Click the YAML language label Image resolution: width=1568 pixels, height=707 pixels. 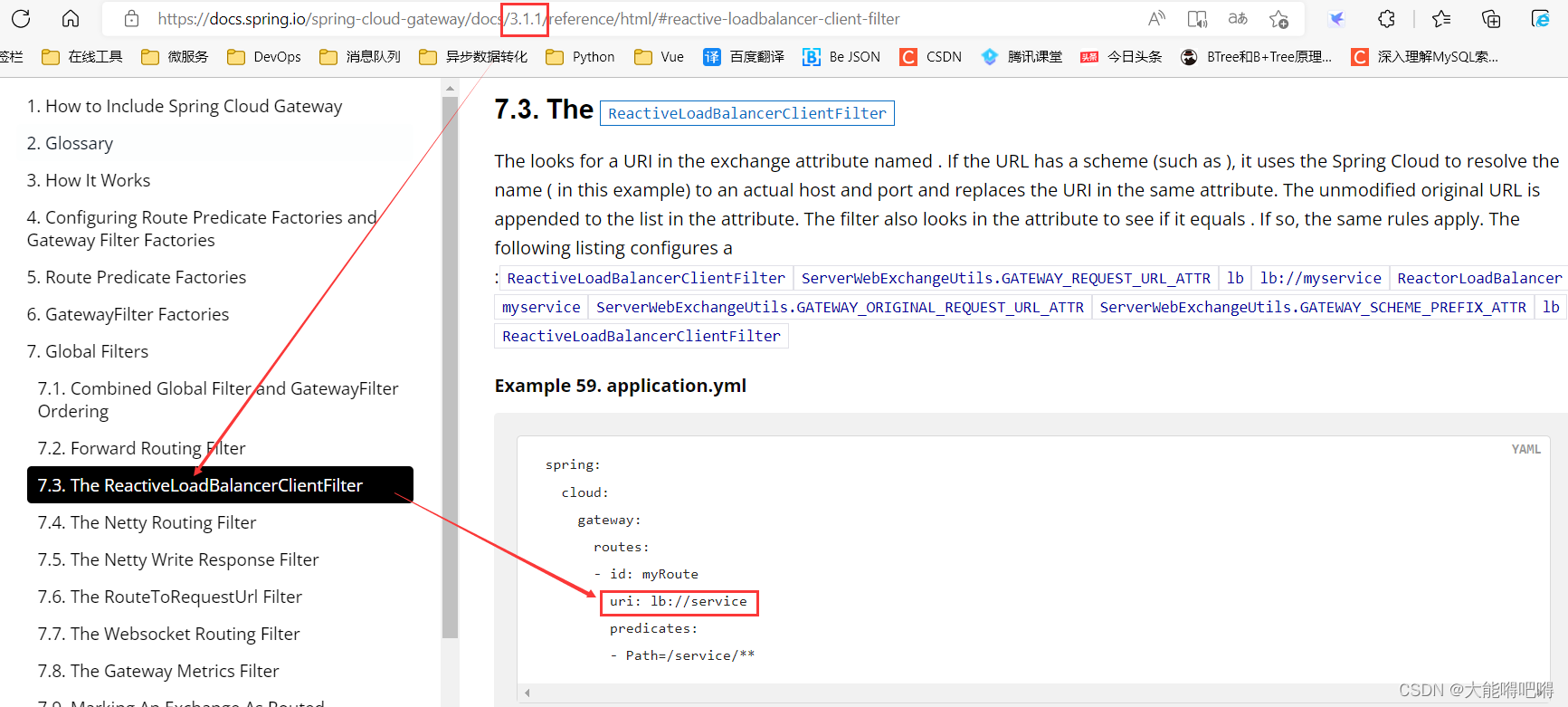[1525, 449]
